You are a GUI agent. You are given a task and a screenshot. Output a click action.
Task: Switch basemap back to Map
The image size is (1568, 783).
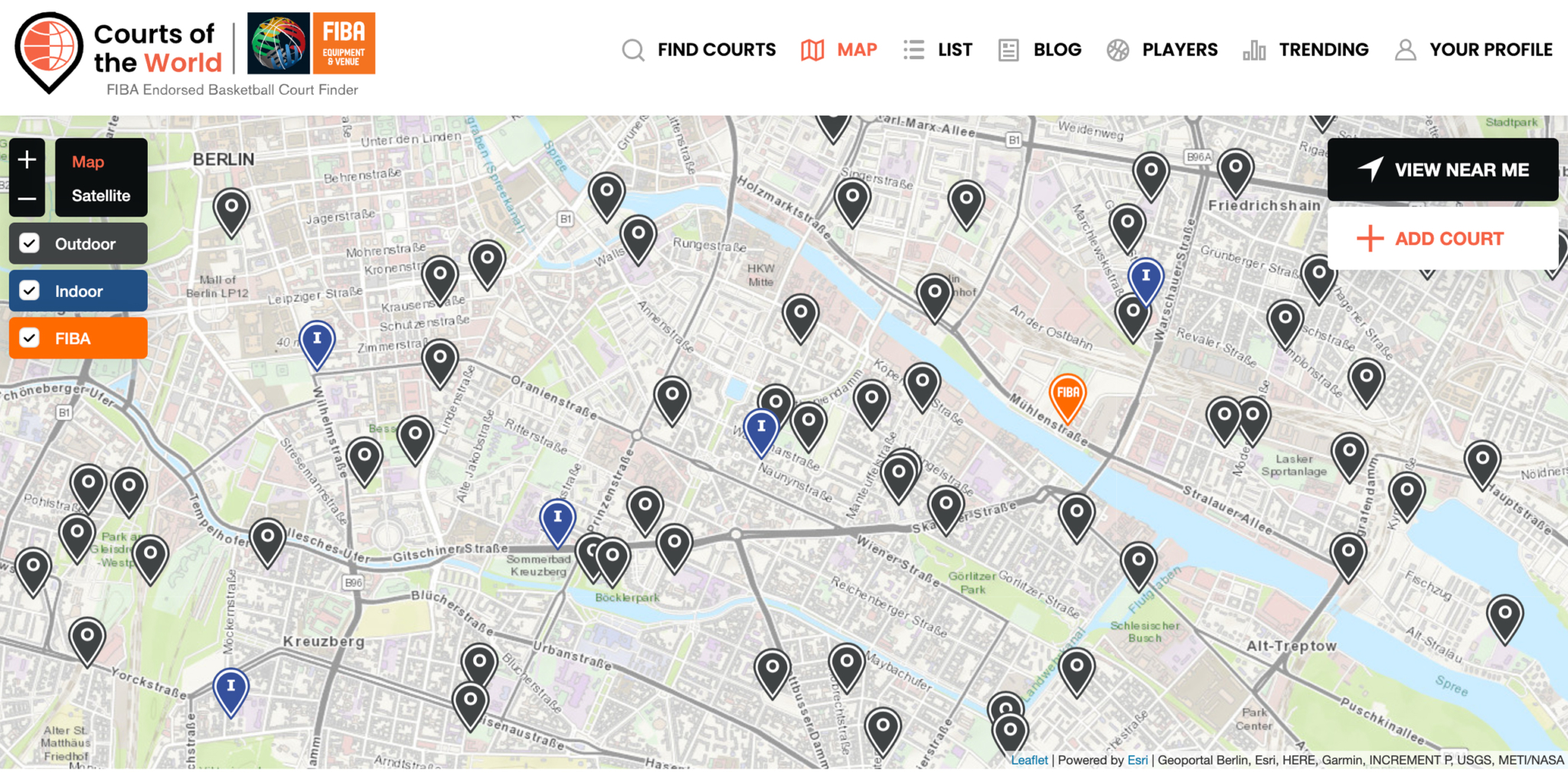click(89, 161)
